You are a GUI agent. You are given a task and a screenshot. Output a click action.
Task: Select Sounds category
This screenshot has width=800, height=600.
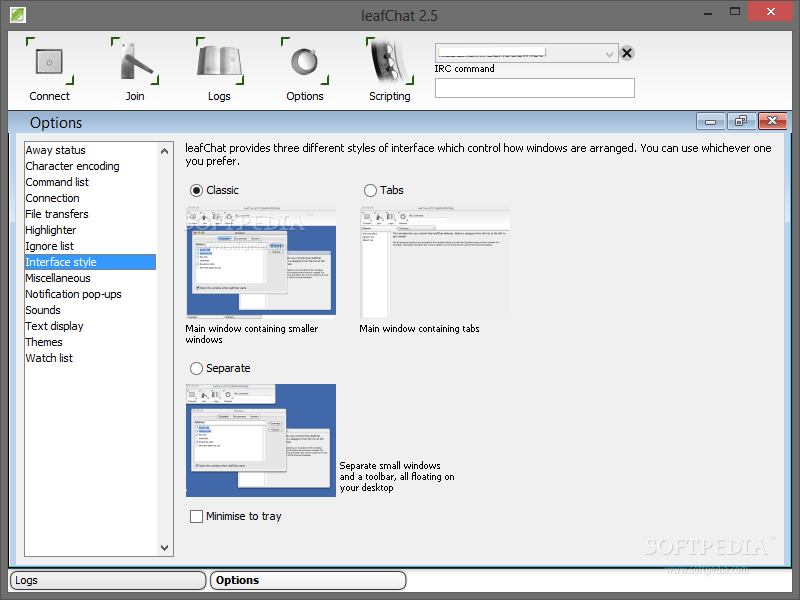(90, 310)
